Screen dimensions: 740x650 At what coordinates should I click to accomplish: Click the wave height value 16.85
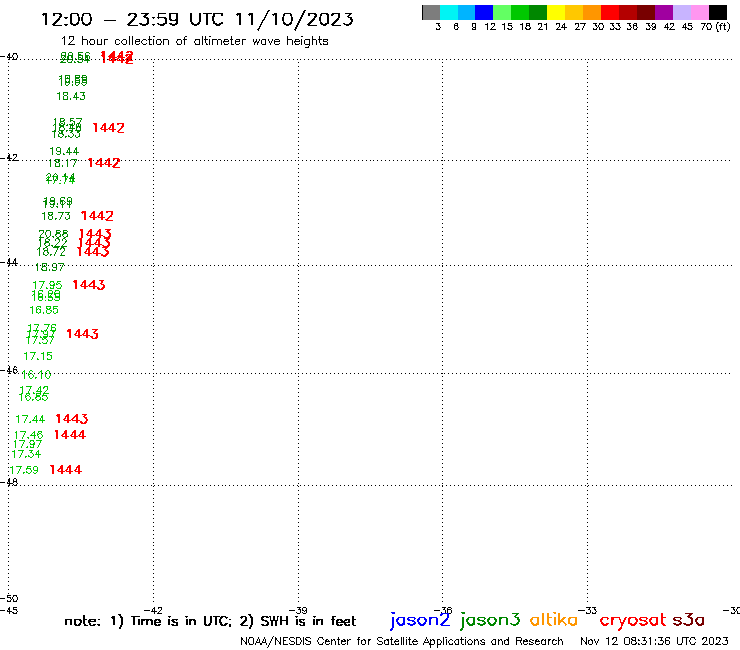[44, 310]
